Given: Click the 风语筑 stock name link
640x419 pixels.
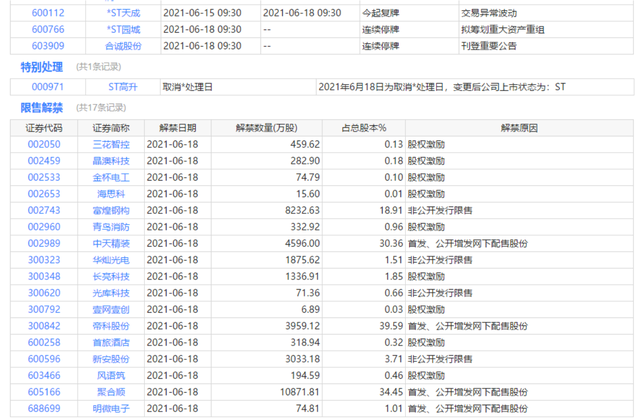Looking at the screenshot, I should pyautogui.click(x=111, y=375).
